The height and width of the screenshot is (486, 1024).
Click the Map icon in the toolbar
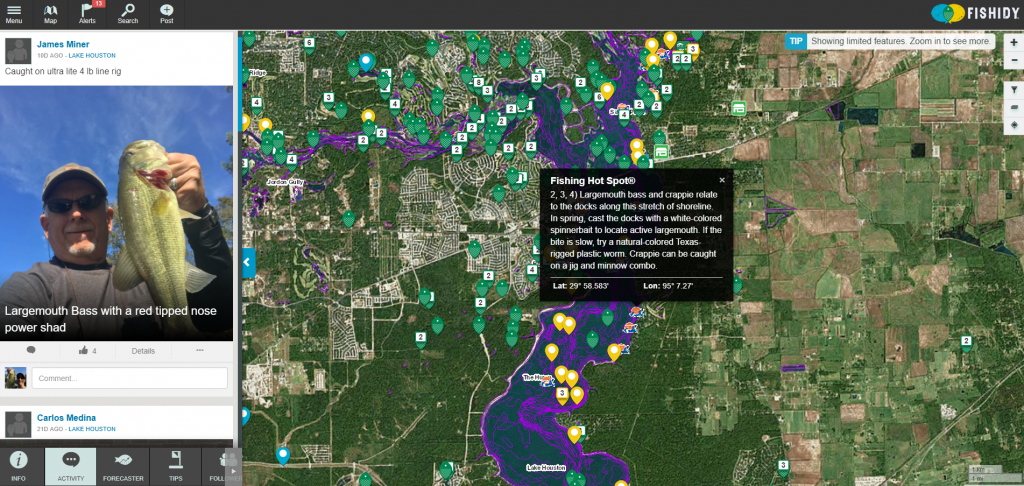tap(50, 13)
